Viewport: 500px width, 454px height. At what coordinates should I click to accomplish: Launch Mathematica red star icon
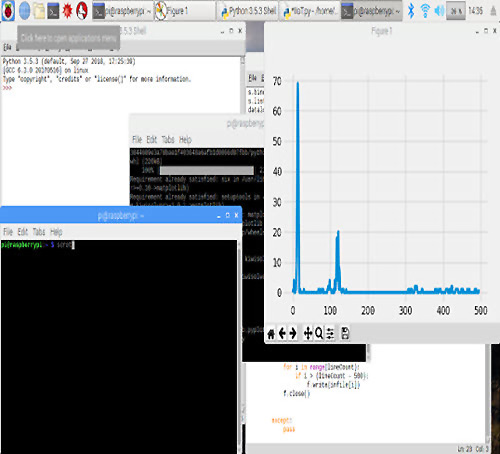click(x=68, y=11)
